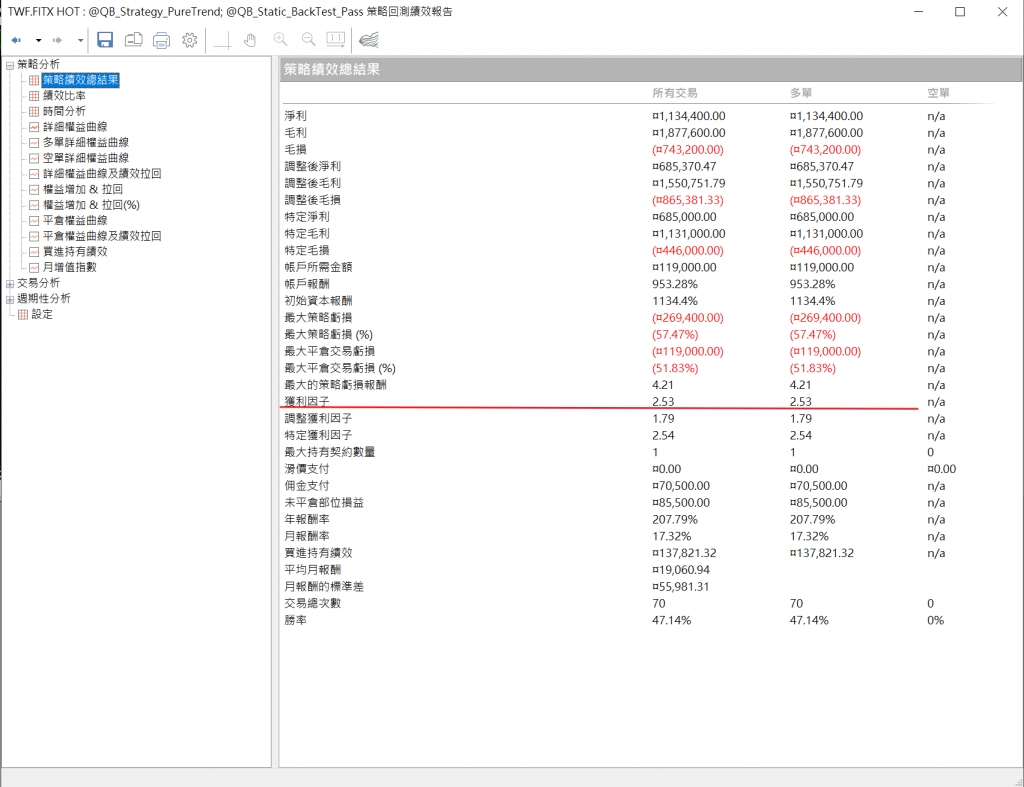Collapse the 策略分析 tree node

click(10, 65)
